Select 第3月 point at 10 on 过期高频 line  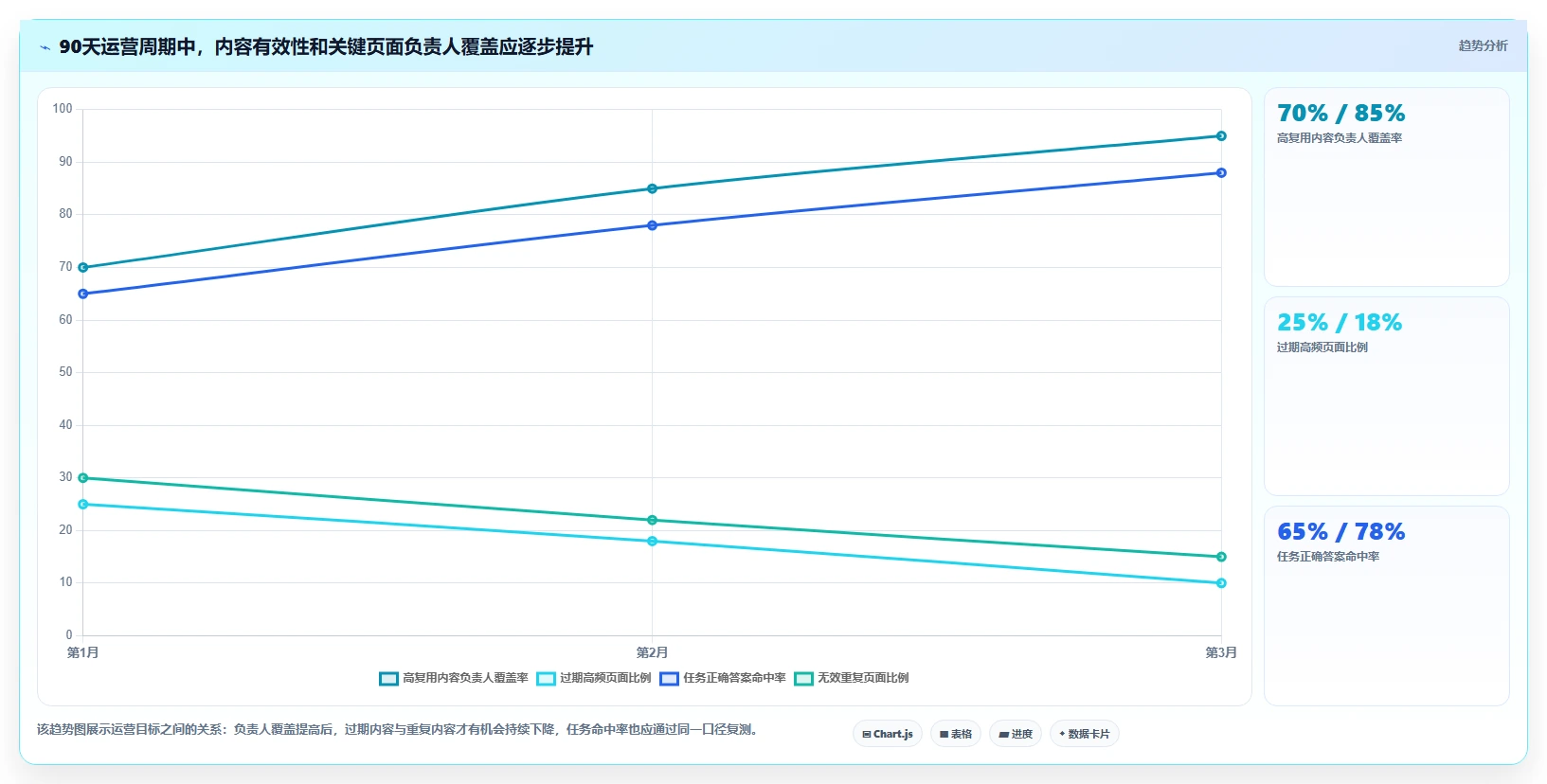click(x=1221, y=583)
